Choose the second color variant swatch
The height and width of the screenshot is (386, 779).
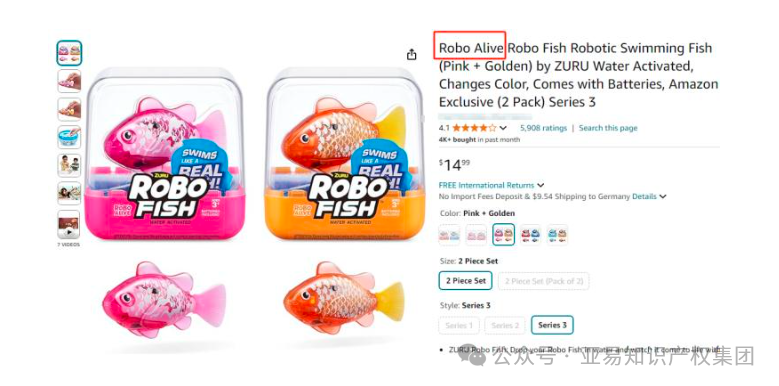tap(476, 234)
